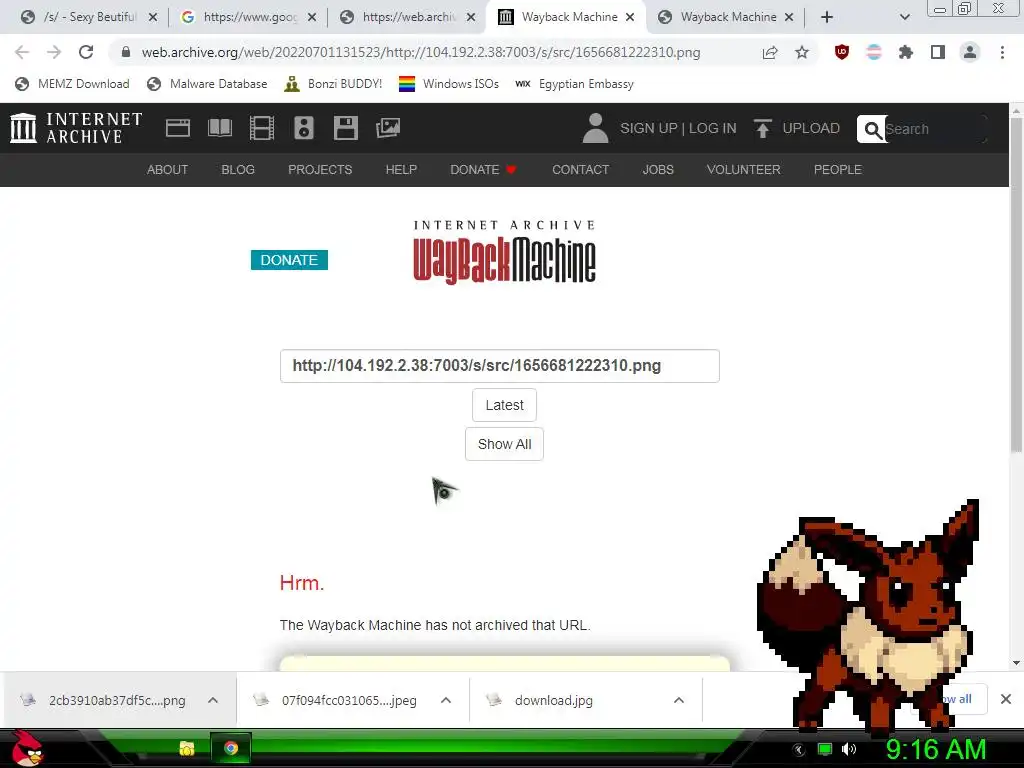Click the browser address bar URL
Screen dimensions: 1024x768
421,52
